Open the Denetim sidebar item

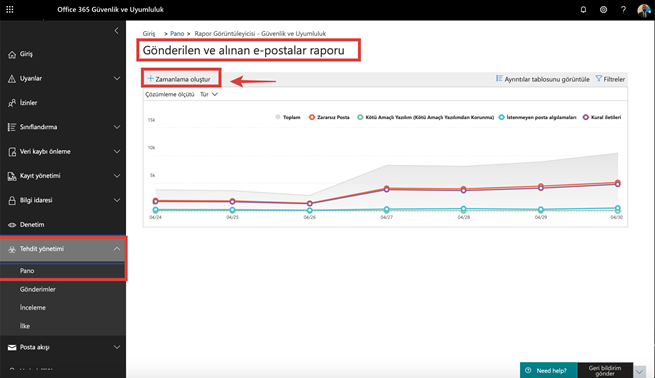[x=63, y=225]
